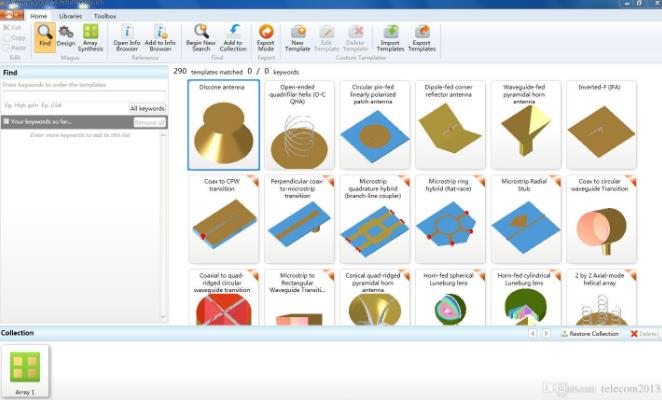Add template to Collection
The width and height of the screenshot is (662, 400).
coord(233,37)
